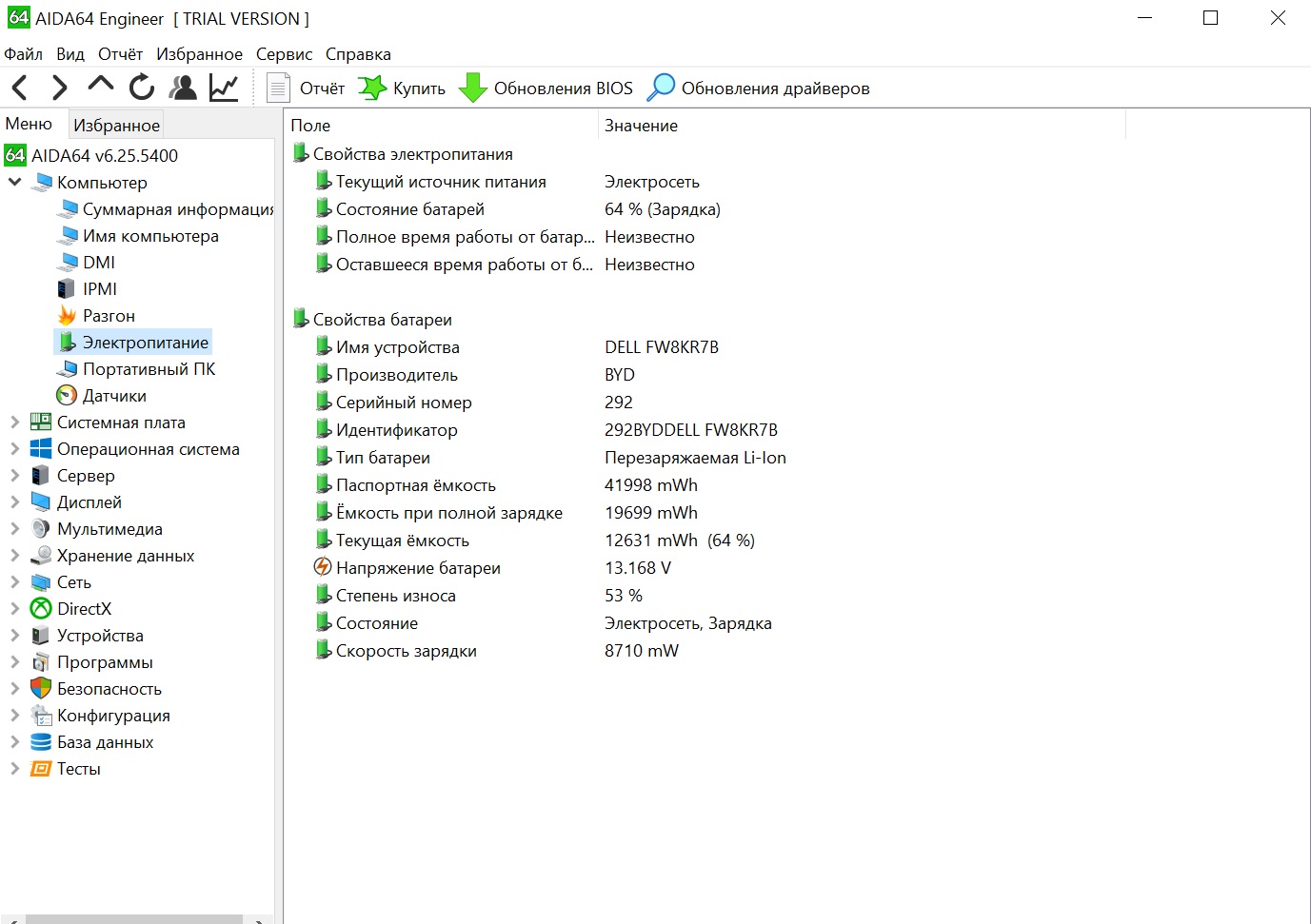Image resolution: width=1311 pixels, height=924 pixels.
Task: Click the Forward navigation arrow
Action: [x=59, y=88]
